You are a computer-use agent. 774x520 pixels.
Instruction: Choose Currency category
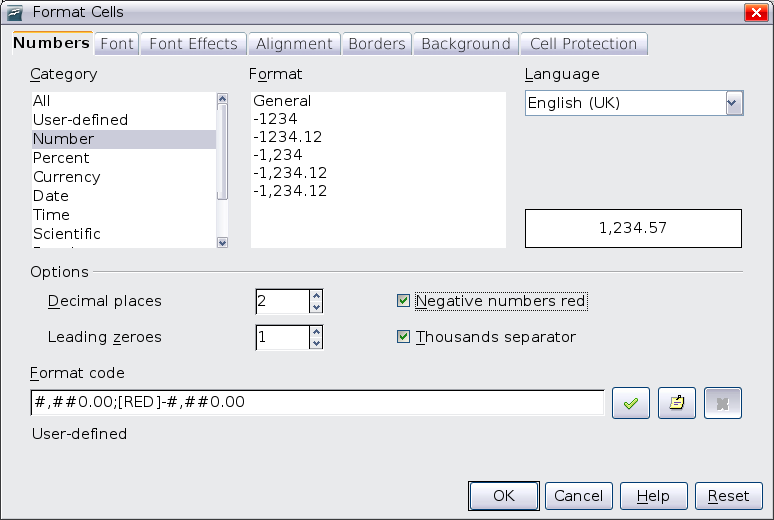tap(123, 177)
